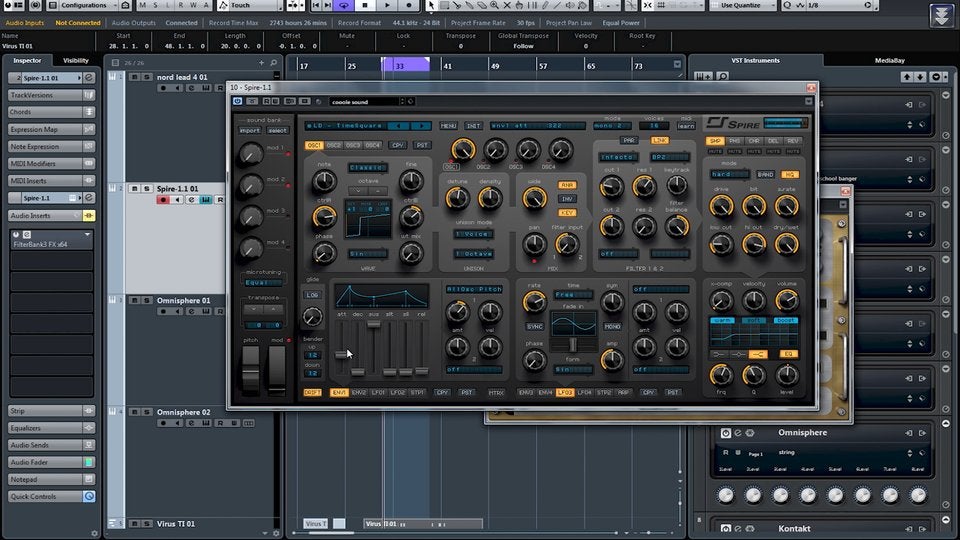This screenshot has width=960, height=540.
Task: Pick the Mute (X) tool in the toolbar
Action: coord(507,6)
